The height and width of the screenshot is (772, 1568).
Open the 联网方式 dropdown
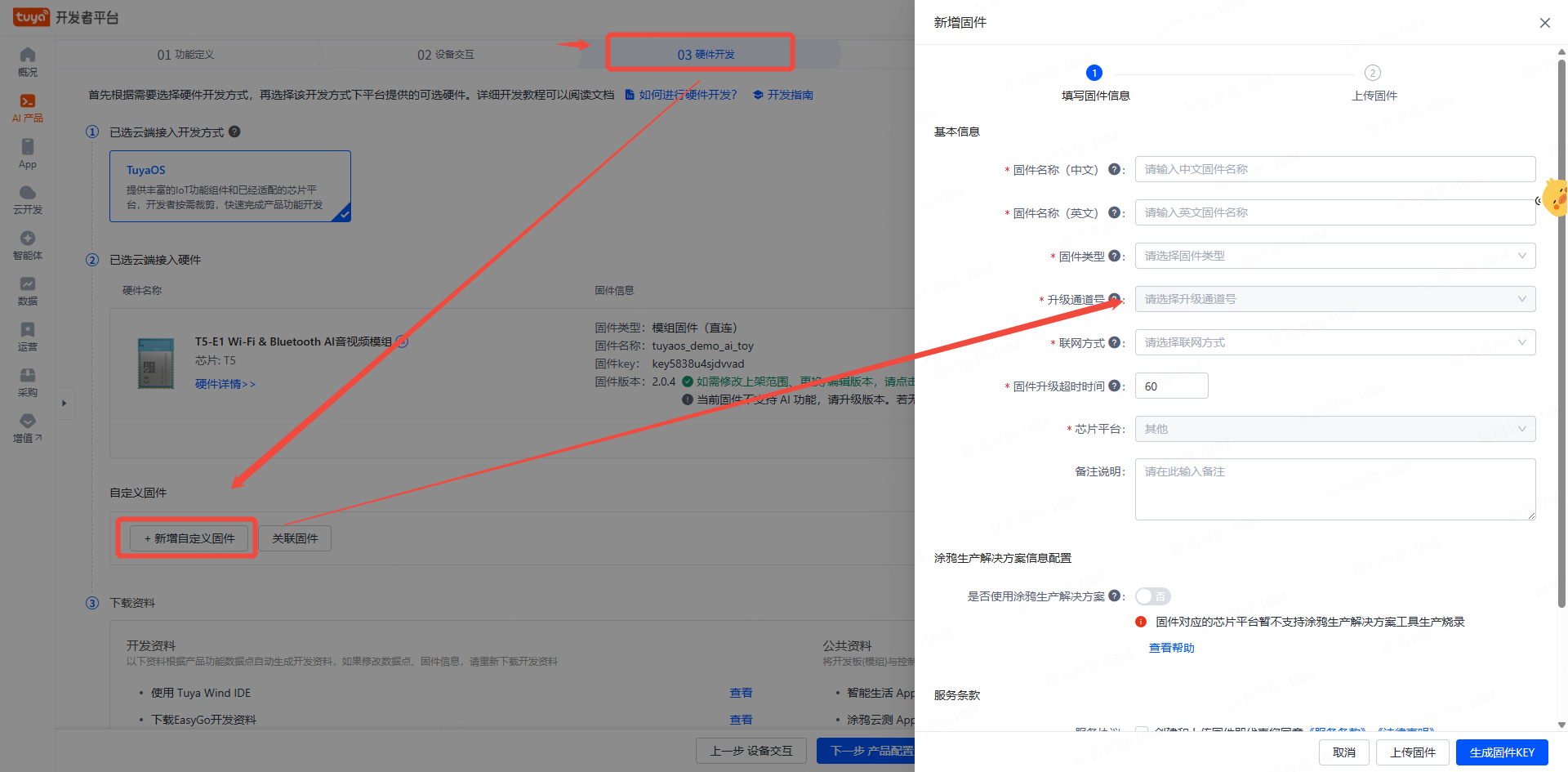(x=1335, y=342)
